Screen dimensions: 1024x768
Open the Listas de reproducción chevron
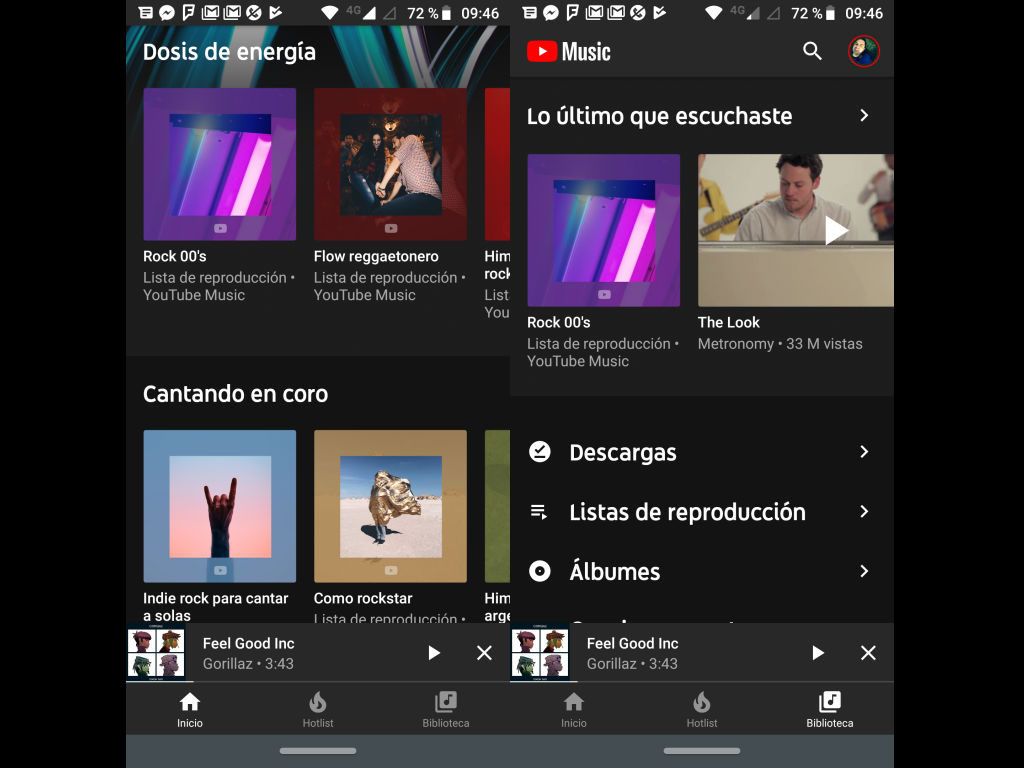point(864,511)
